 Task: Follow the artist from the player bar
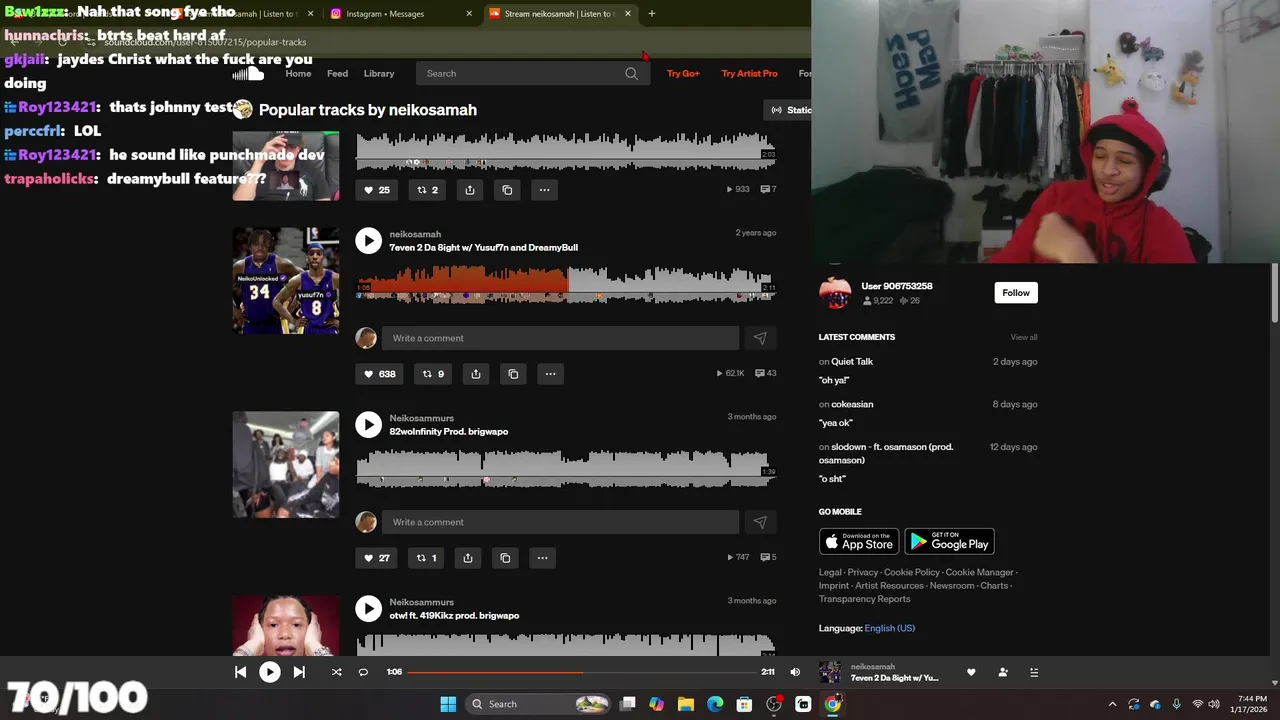(x=1003, y=672)
